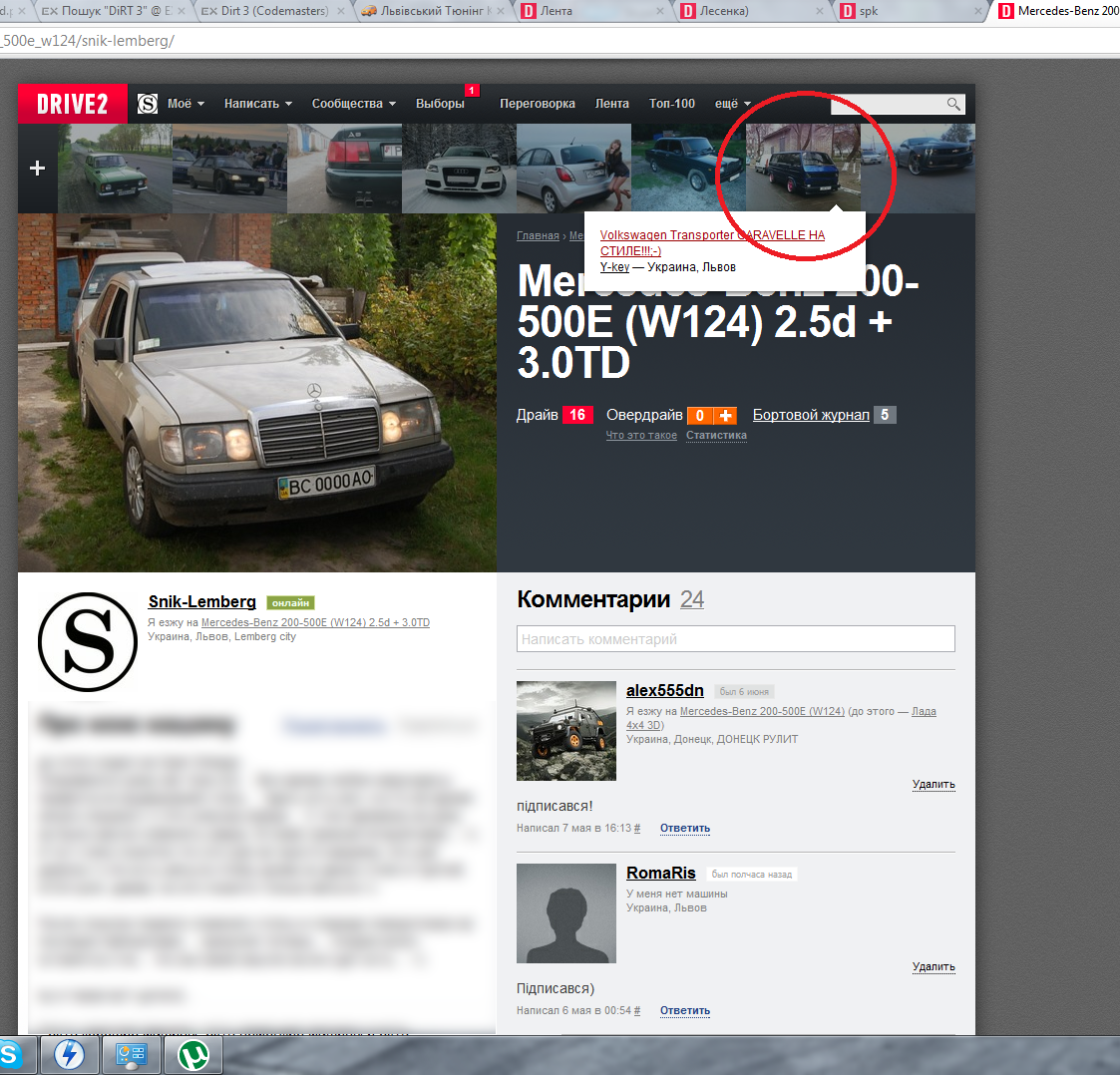Viewport: 1120px width, 1075px height.
Task: Open the Лента menu item
Action: coord(612,104)
